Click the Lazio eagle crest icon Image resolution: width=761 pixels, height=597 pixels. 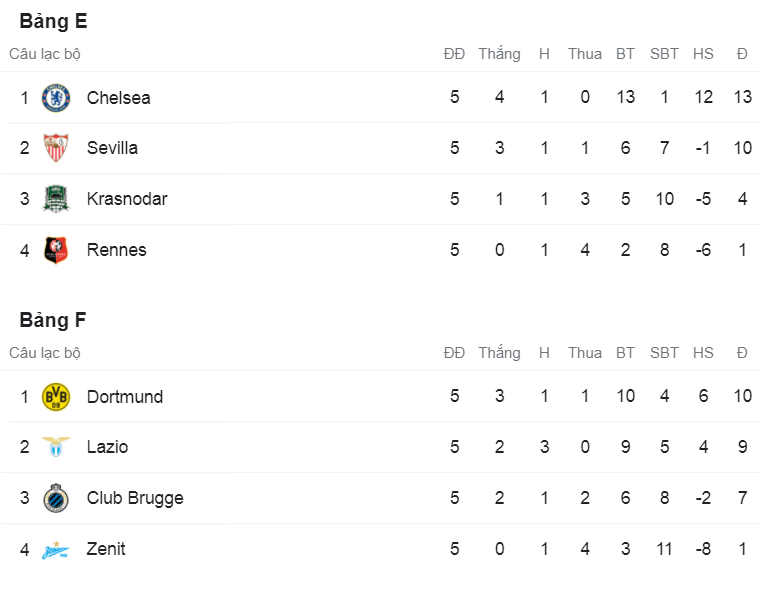[56, 447]
